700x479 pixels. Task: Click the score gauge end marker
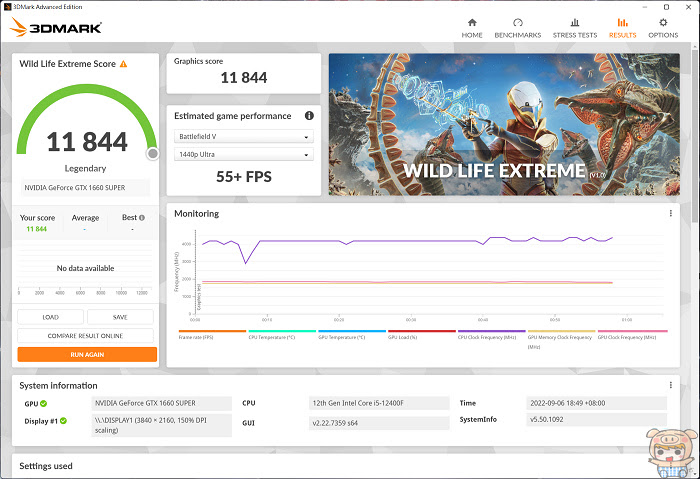153,154
